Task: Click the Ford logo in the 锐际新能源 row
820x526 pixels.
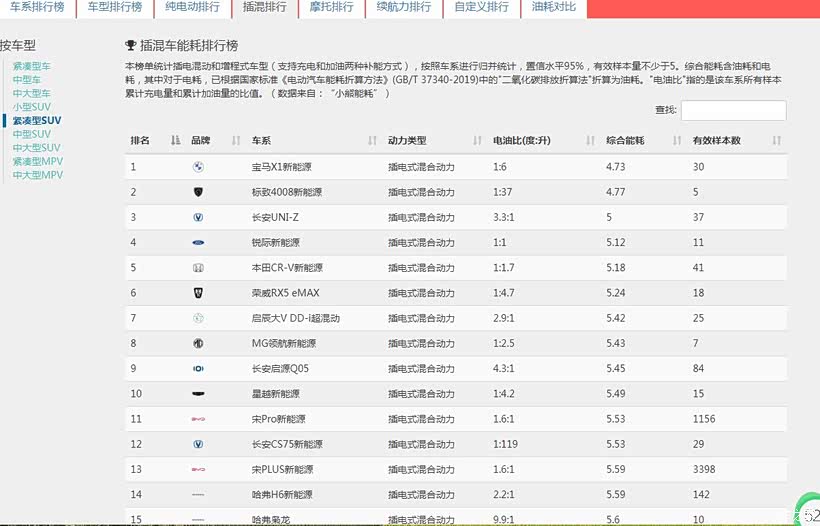Action: pyautogui.click(x=198, y=243)
